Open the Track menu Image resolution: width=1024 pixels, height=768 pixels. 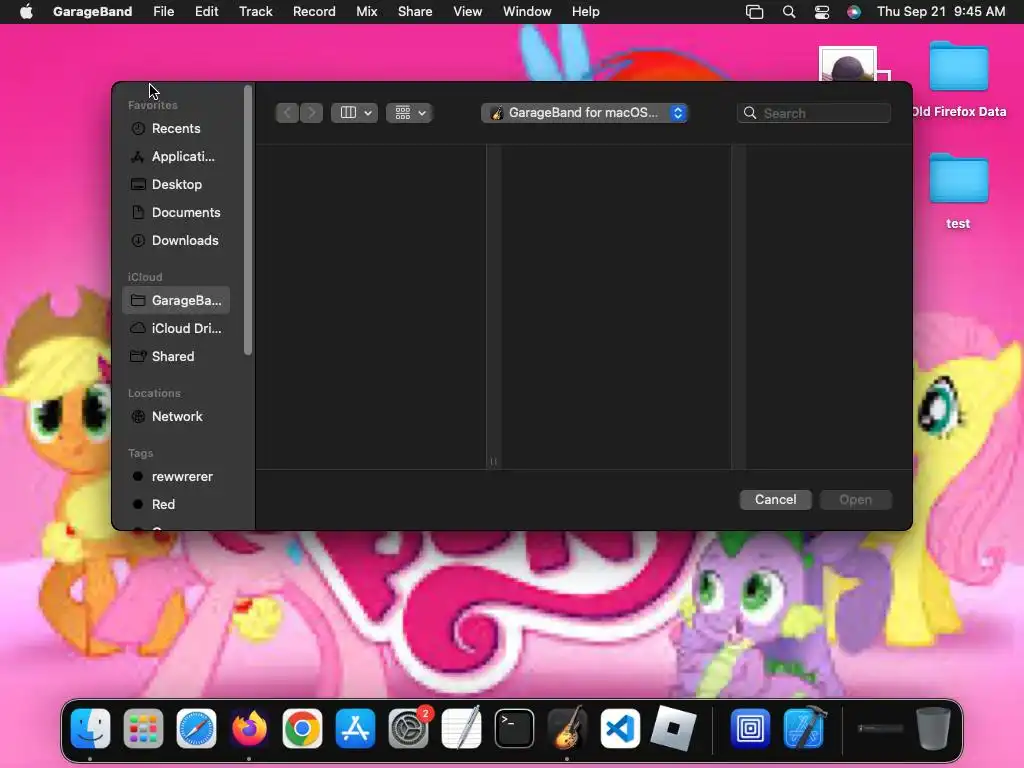[x=255, y=12]
